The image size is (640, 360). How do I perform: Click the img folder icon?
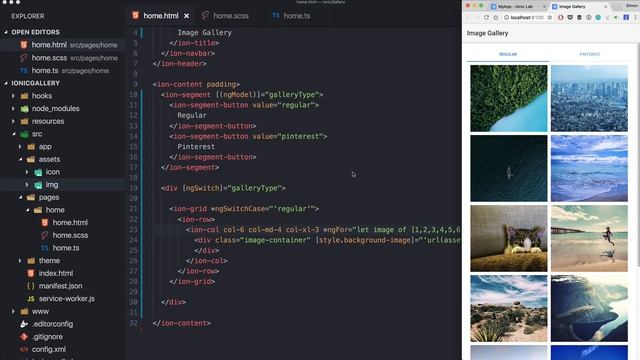coord(38,185)
